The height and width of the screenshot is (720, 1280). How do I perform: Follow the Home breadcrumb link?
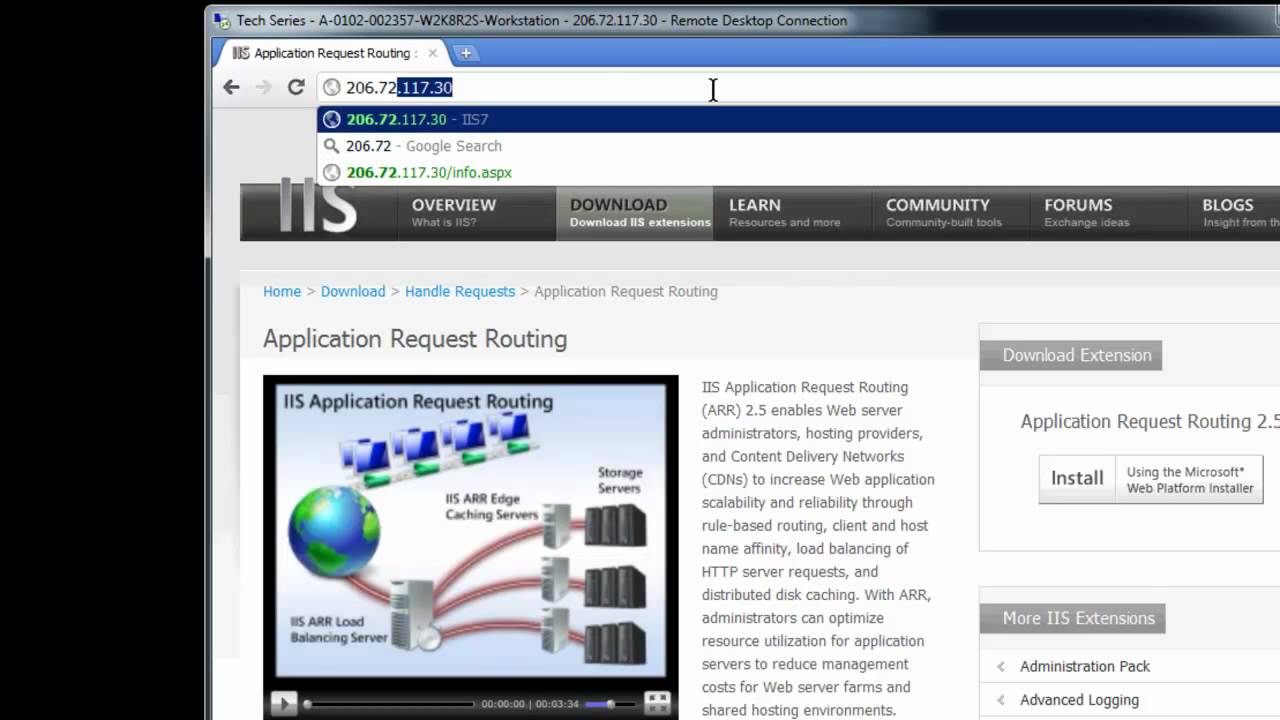coord(282,291)
